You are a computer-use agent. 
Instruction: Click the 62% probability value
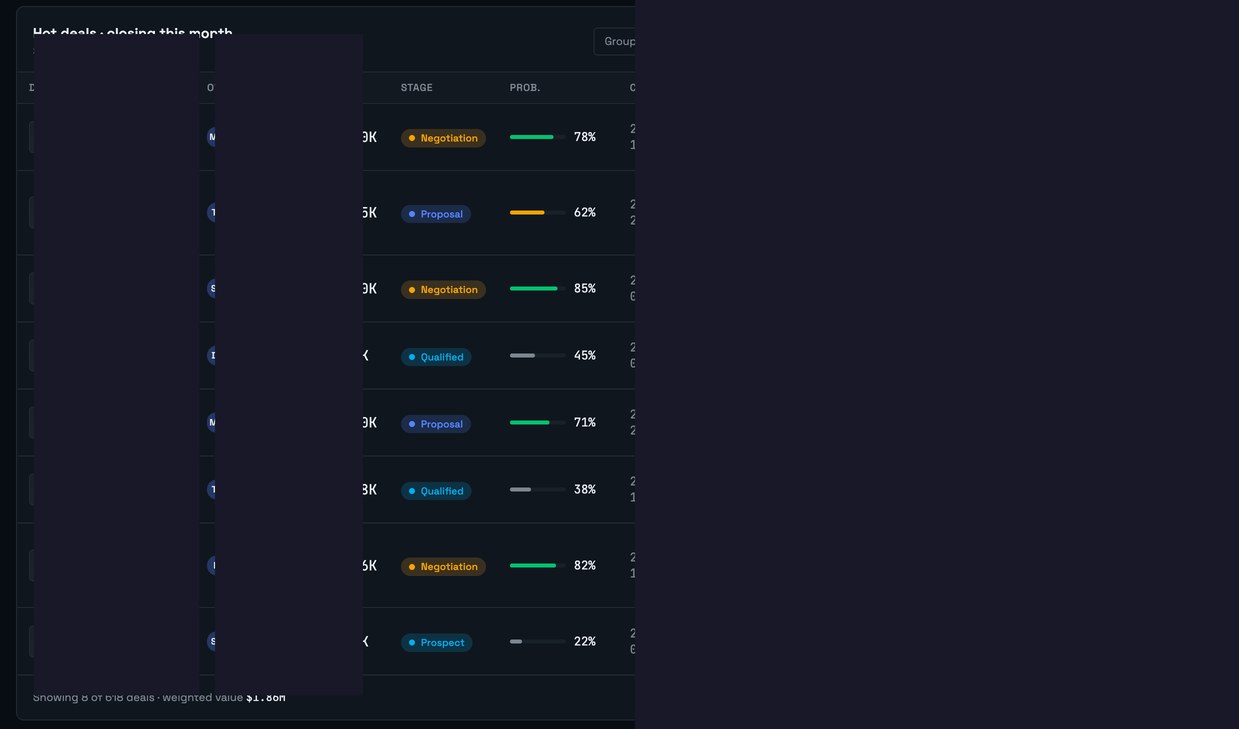[x=585, y=213]
